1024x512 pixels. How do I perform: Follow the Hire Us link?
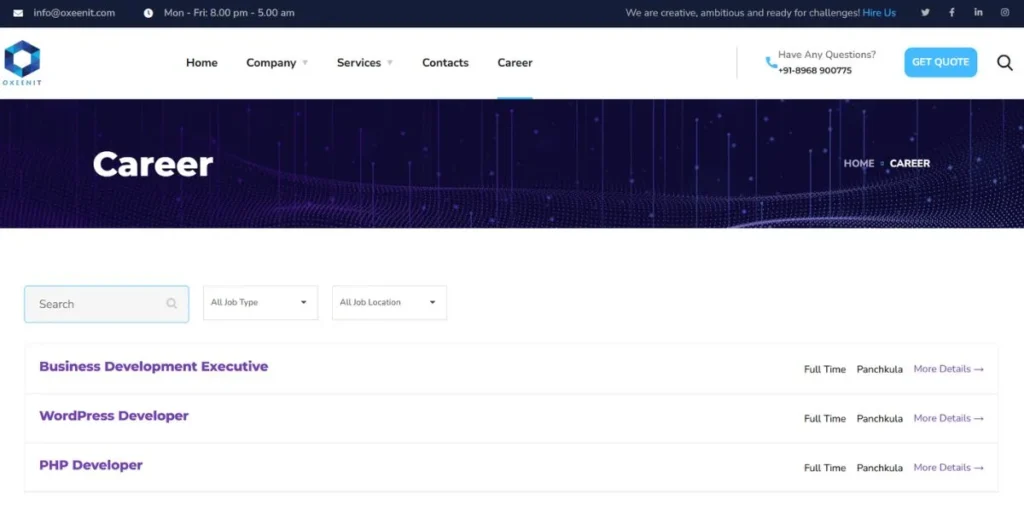tap(879, 13)
